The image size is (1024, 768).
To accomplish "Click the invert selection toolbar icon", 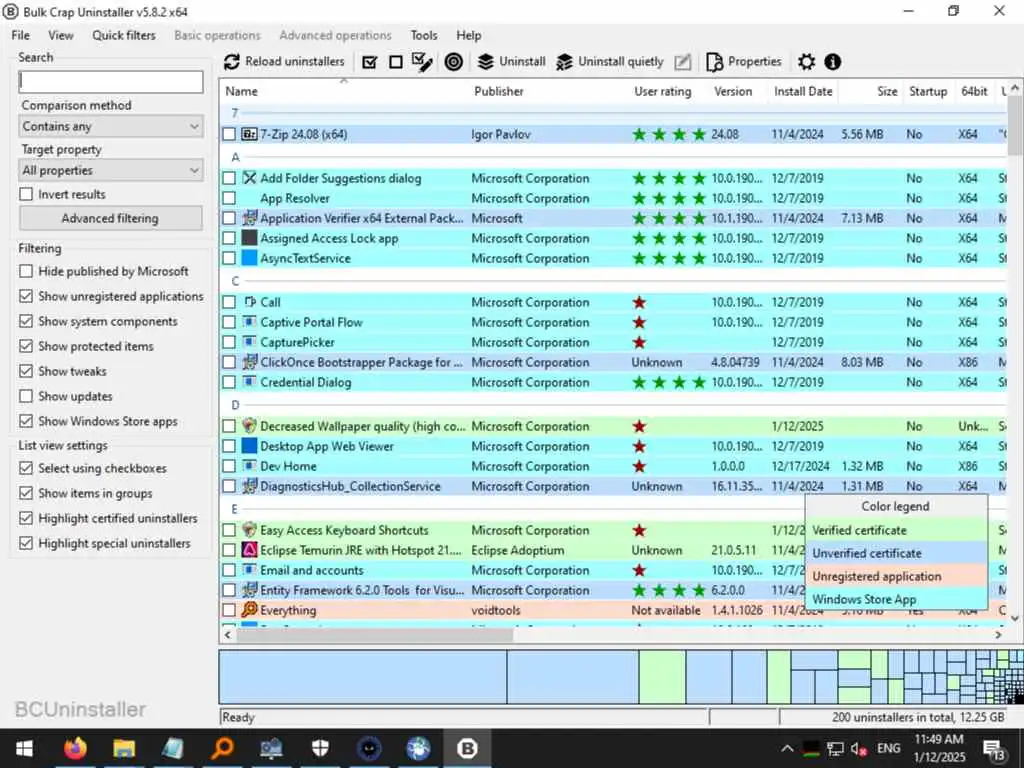I will tap(423, 62).
